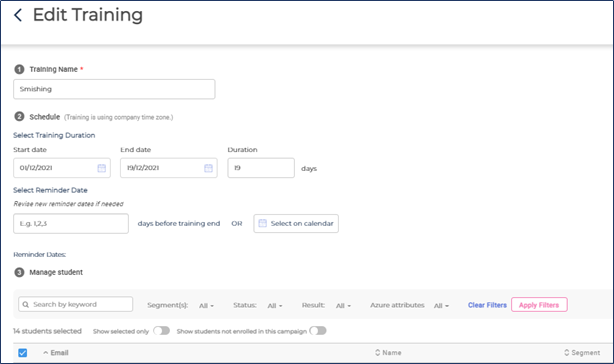Click the Select Reminder Date heading
This screenshot has width=614, height=364.
[50, 190]
